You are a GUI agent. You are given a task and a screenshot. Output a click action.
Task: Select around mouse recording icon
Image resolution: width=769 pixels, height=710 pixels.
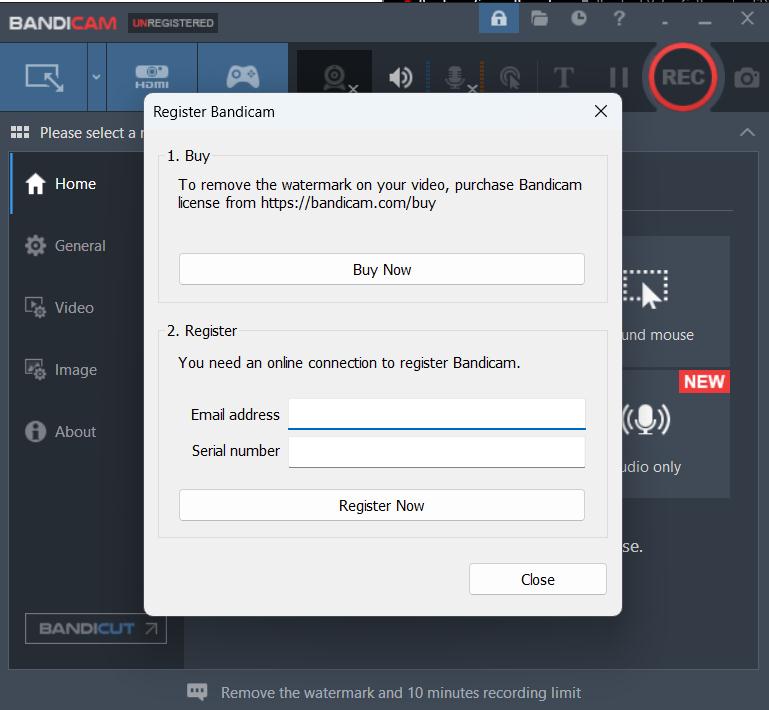645,289
